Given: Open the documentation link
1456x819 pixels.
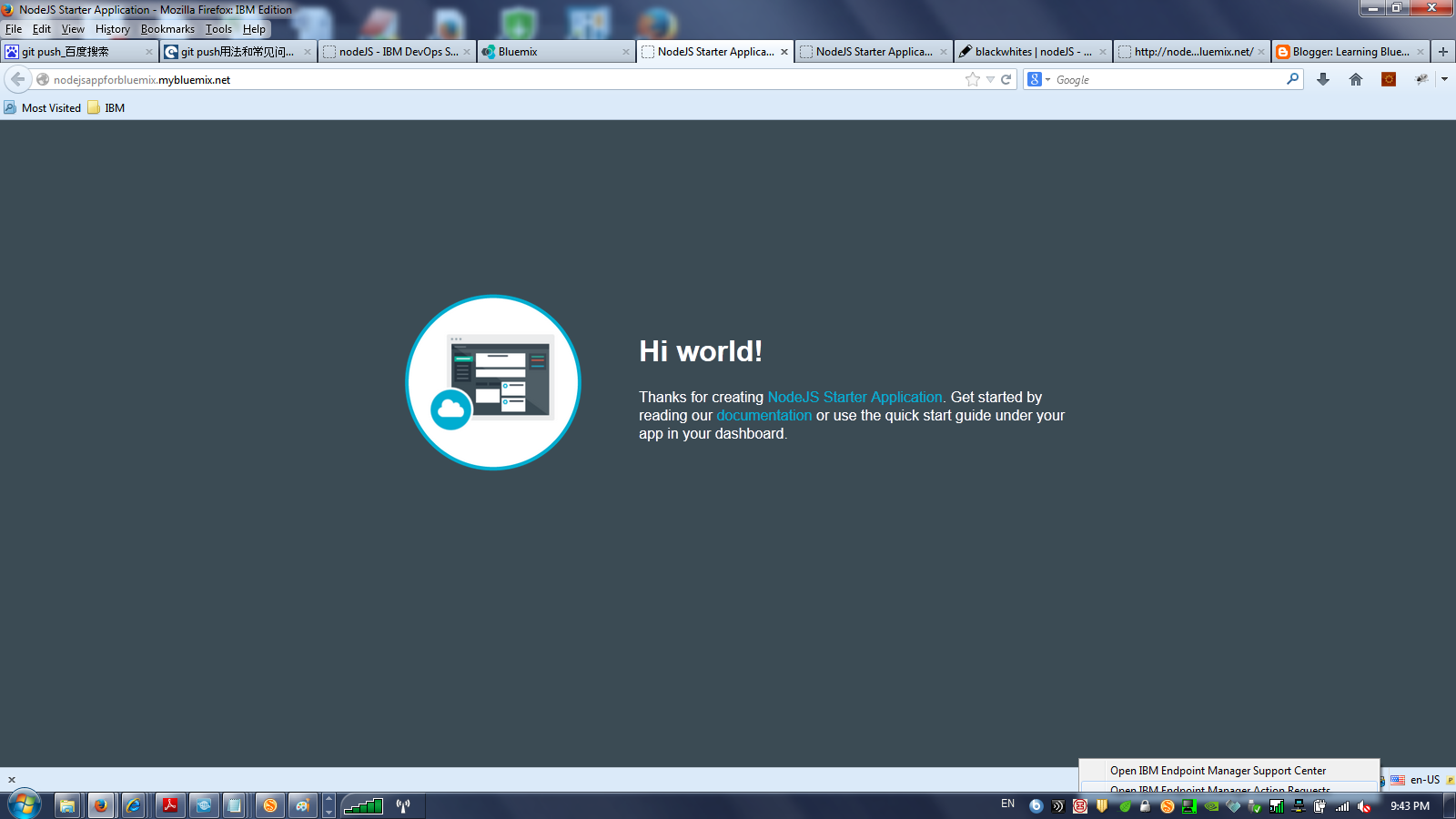Looking at the screenshot, I should [x=763, y=415].
